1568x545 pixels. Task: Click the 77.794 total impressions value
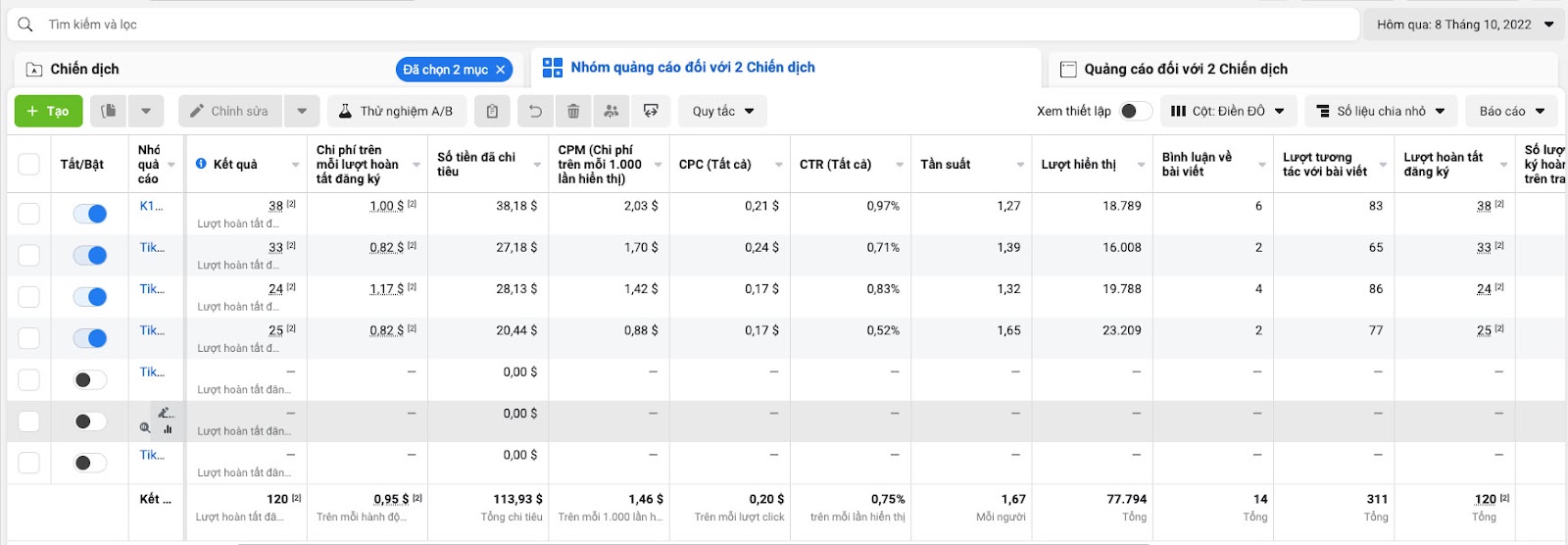(x=1127, y=499)
